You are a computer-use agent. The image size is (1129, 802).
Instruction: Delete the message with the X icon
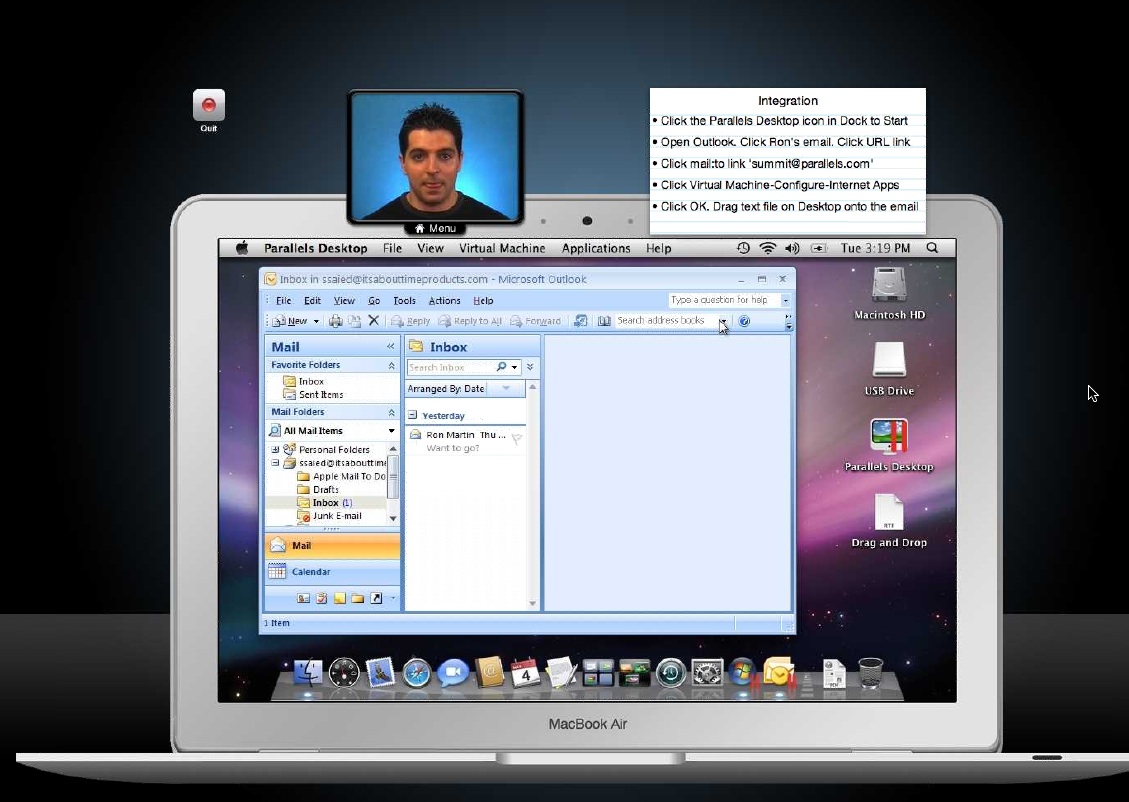pyautogui.click(x=374, y=321)
